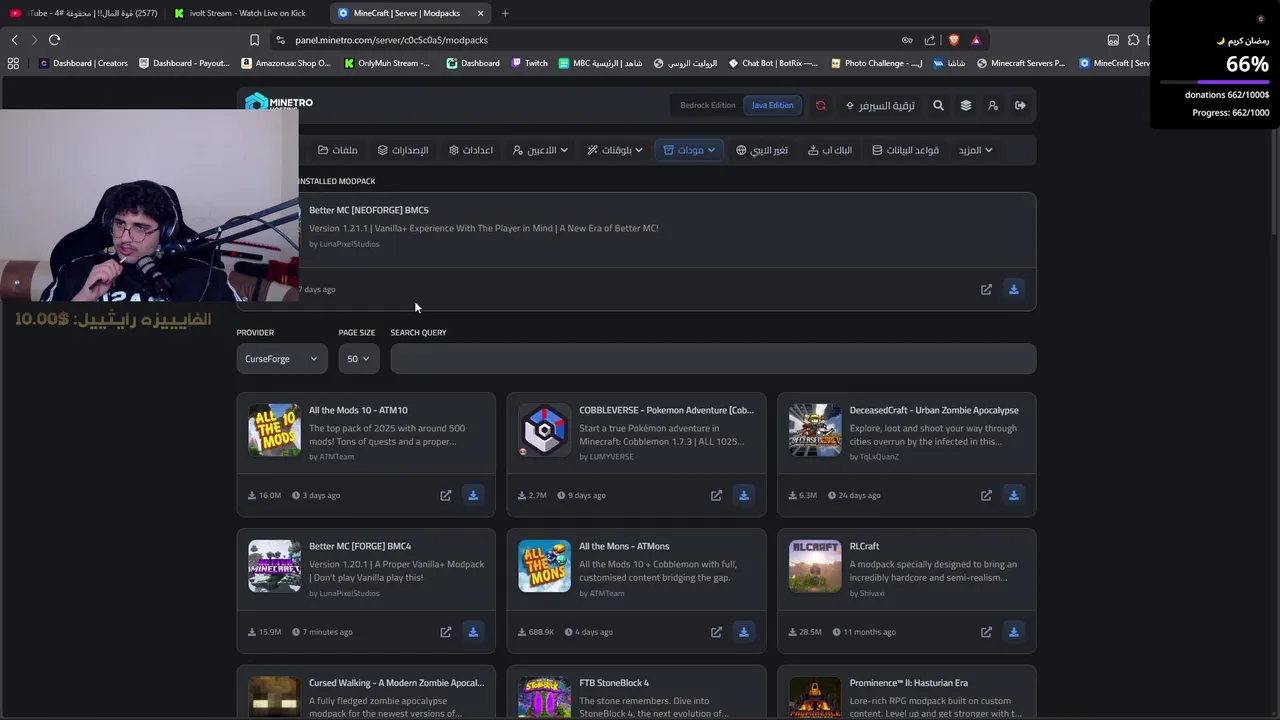Click the page vertical scrollbar
The height and width of the screenshot is (720, 1280).
point(1274,180)
